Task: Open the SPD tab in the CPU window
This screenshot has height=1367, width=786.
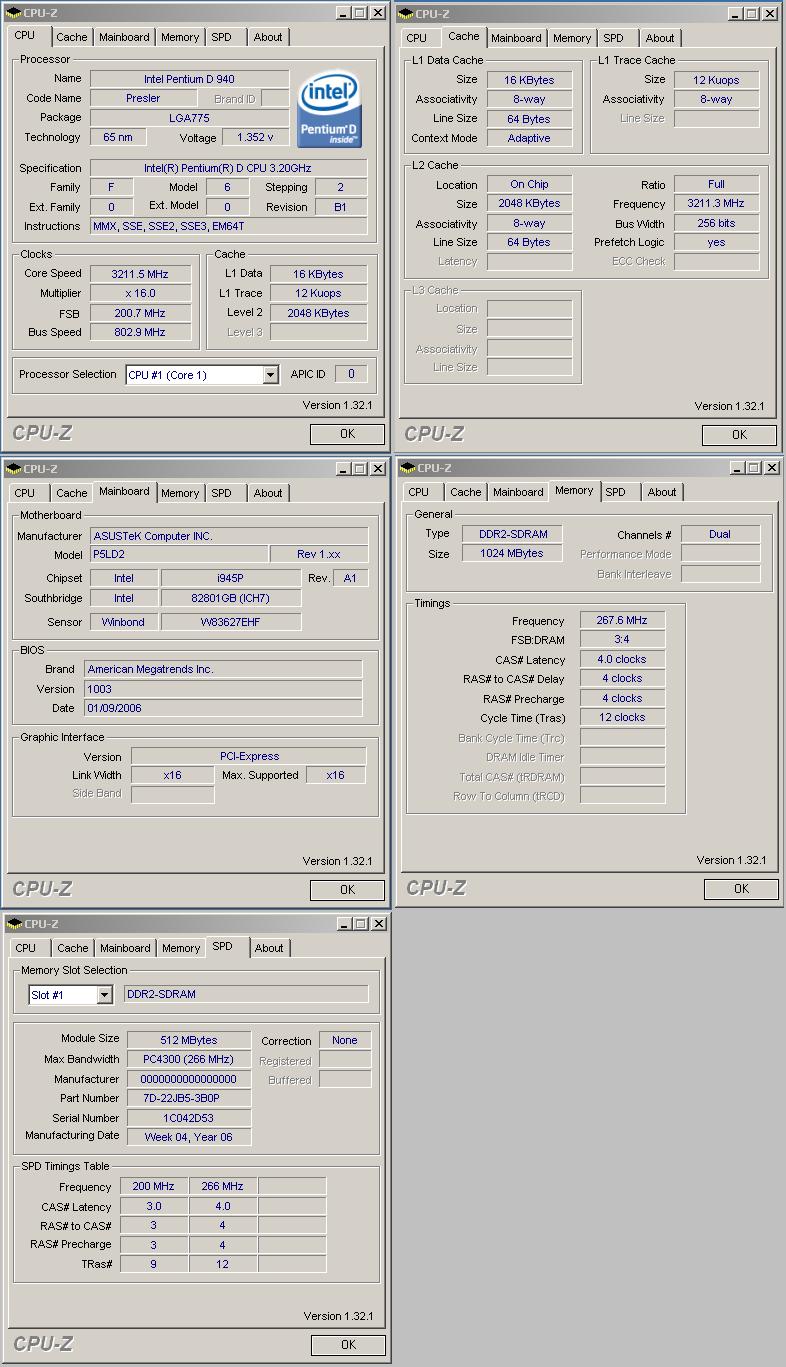Action: (x=221, y=37)
